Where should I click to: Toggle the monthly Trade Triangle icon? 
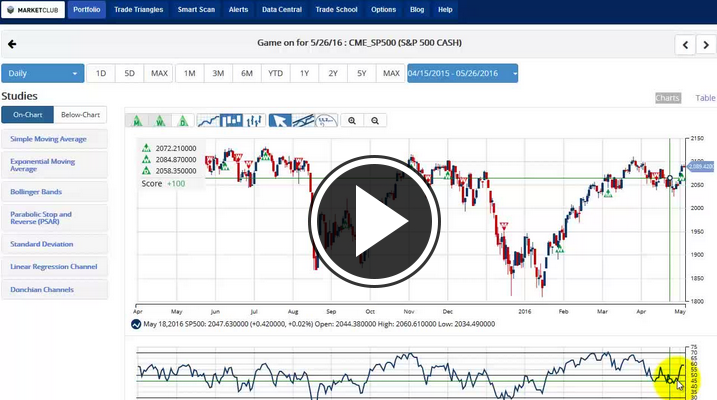pyautogui.click(x=137, y=121)
